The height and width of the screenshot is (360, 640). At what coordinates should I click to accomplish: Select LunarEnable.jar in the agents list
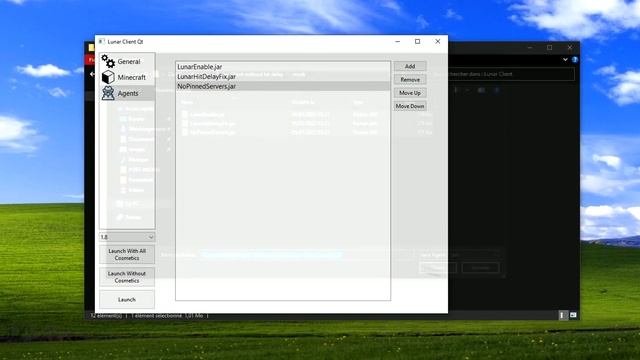(x=282, y=67)
